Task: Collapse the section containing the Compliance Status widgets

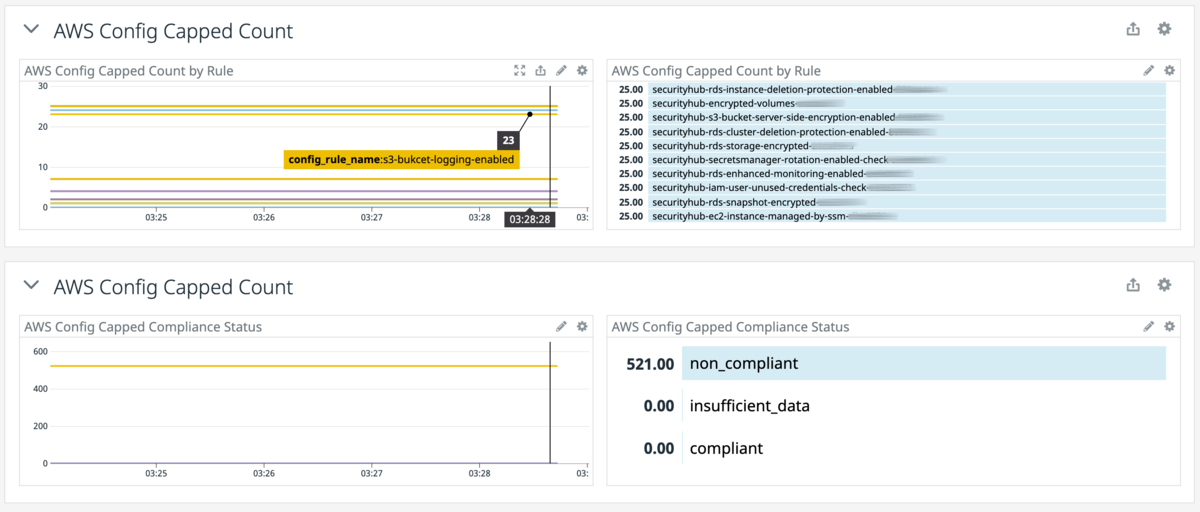Action: [31, 286]
